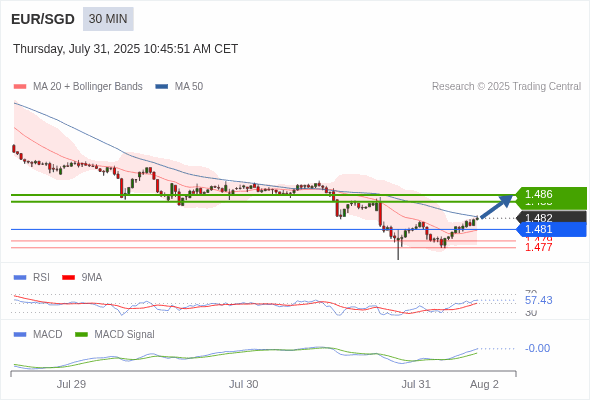Click the RSI value 57.43 label
The width and height of the screenshot is (590, 400).
coord(538,300)
